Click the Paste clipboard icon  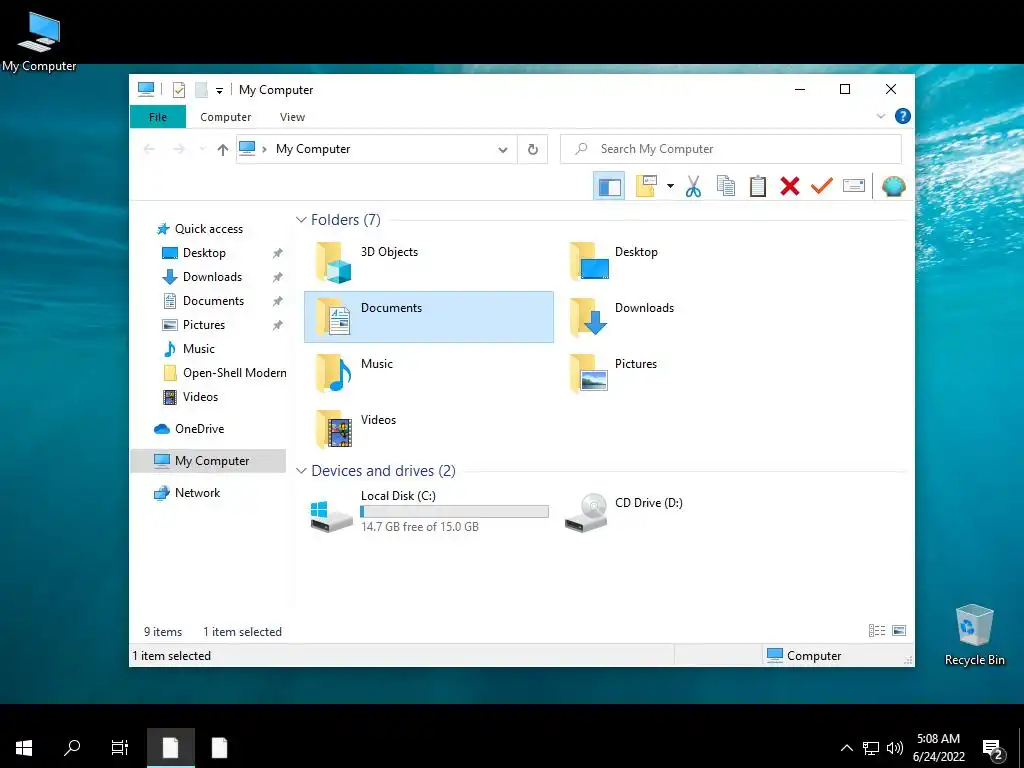(758, 187)
